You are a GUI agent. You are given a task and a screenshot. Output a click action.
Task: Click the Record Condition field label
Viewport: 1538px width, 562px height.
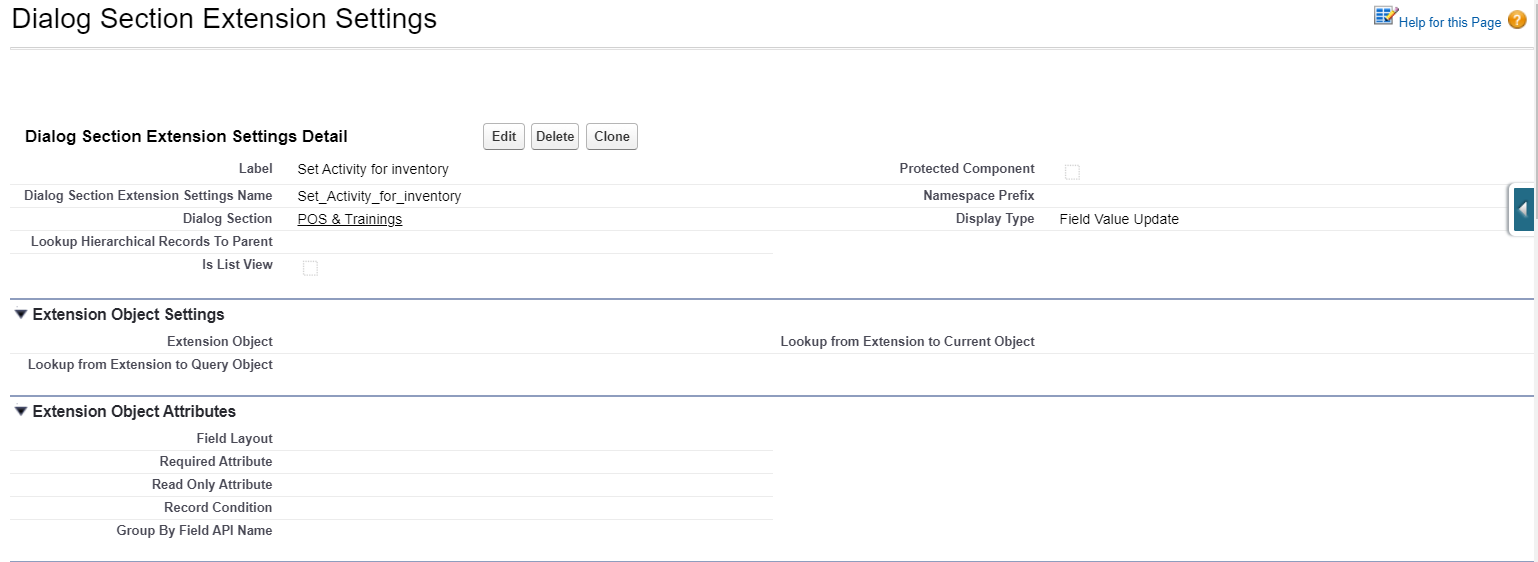point(218,507)
